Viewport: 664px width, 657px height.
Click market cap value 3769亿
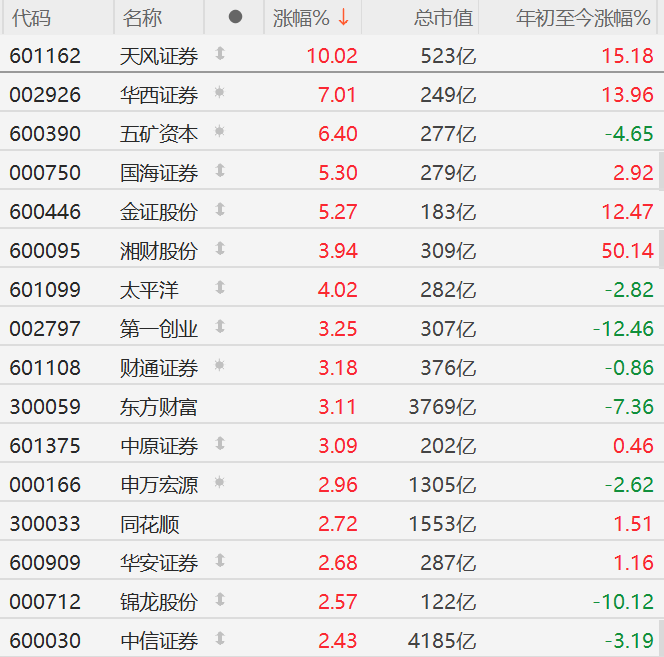pos(443,407)
